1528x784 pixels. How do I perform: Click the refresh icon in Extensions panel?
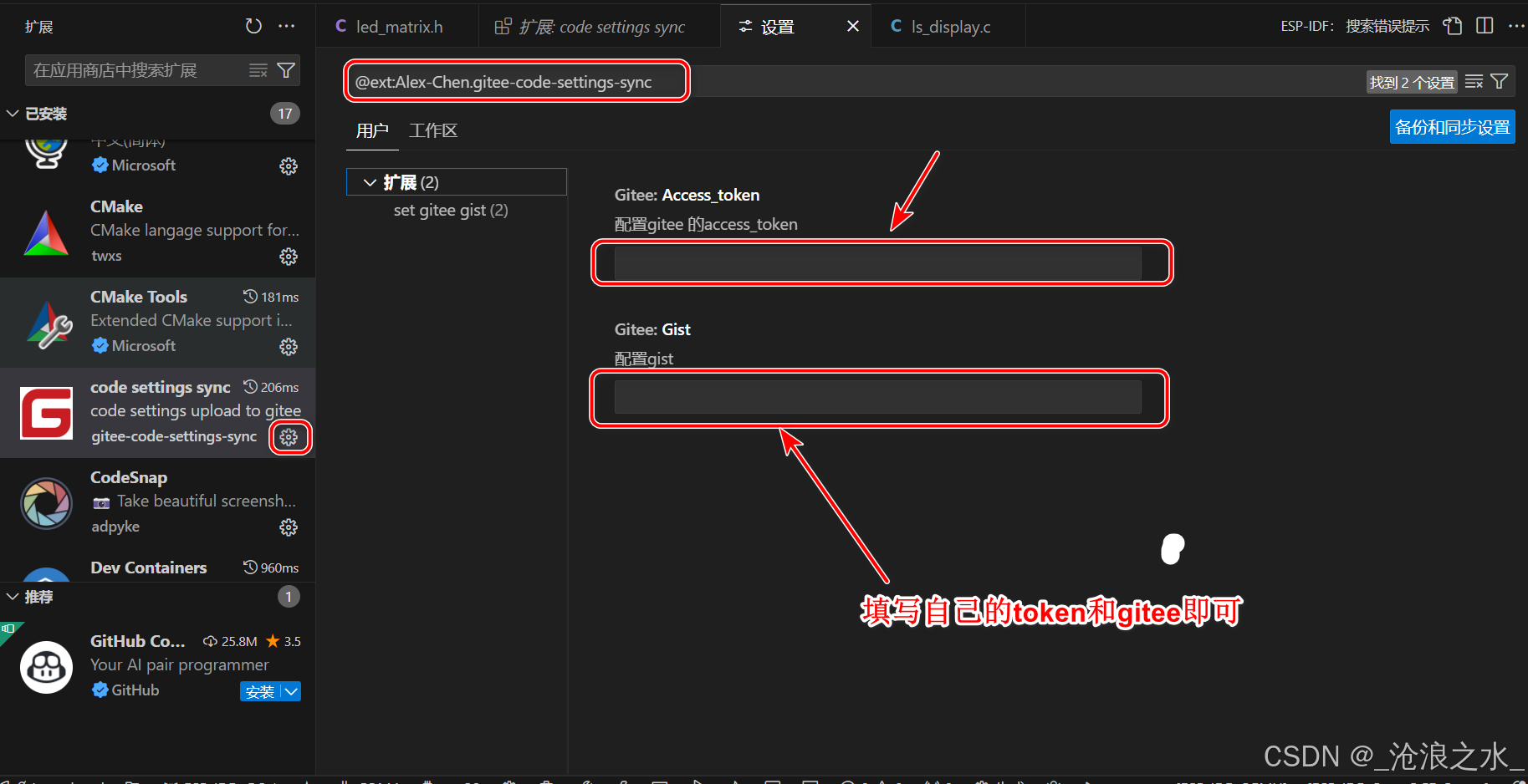[x=253, y=26]
